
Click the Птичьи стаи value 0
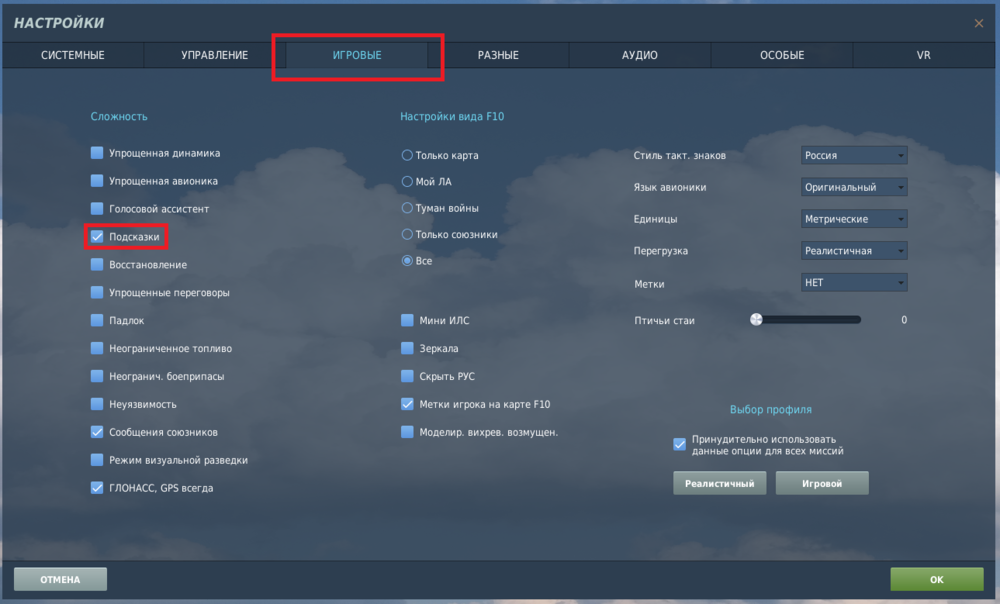(904, 320)
